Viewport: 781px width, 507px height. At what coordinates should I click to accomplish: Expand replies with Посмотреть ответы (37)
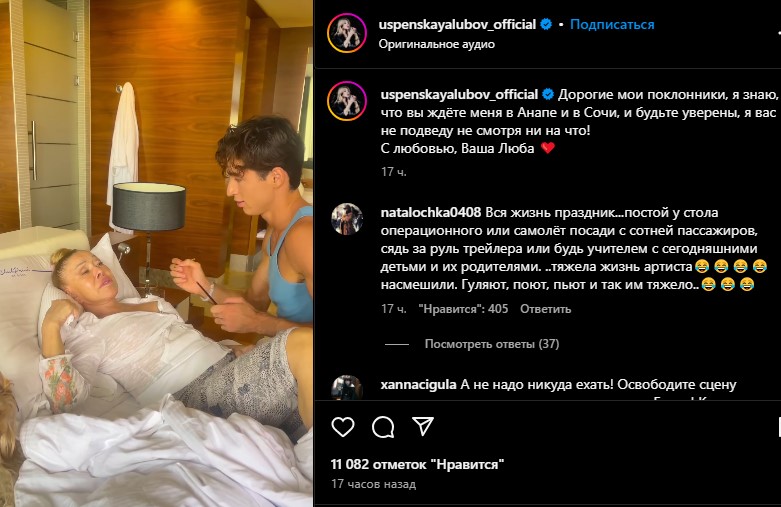[492, 344]
